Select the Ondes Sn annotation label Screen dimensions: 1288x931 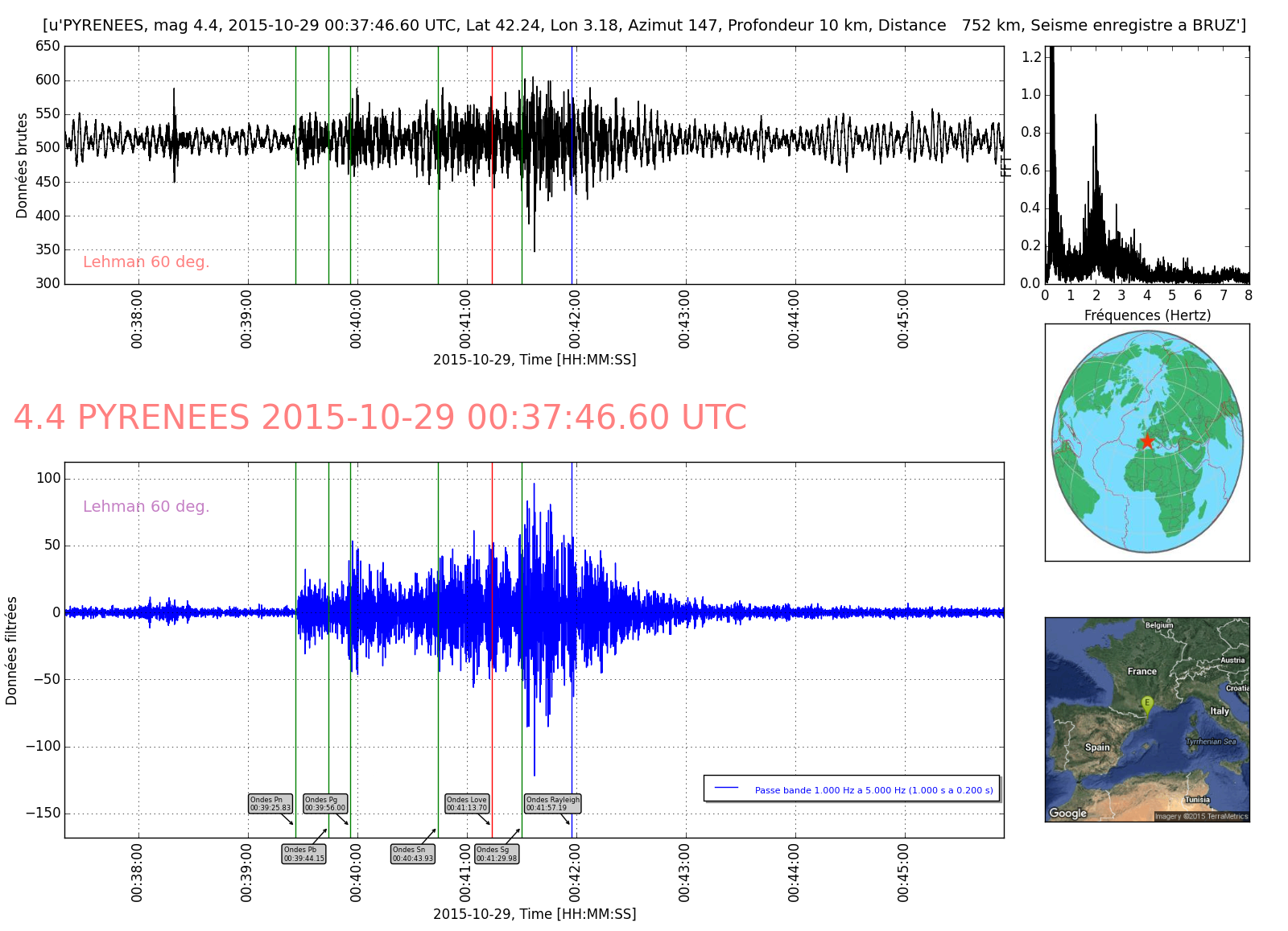coord(413,854)
